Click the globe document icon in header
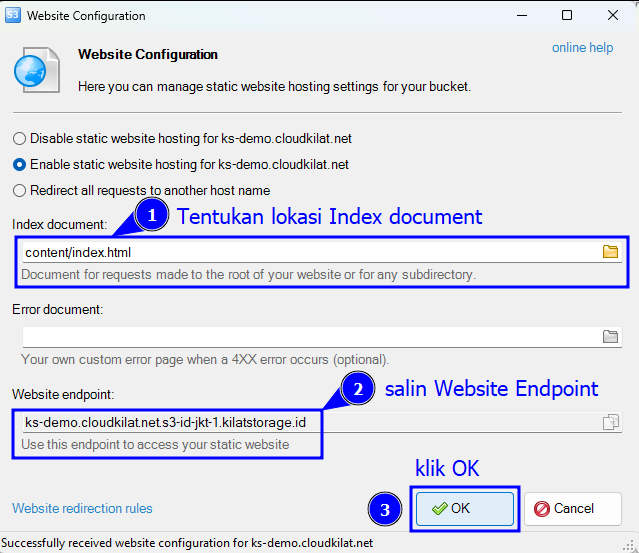639x553 pixels. (x=37, y=70)
